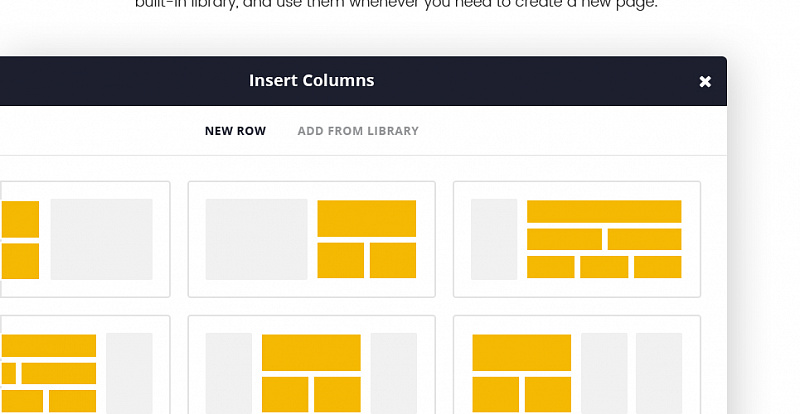This screenshot has width=800, height=414.
Task: Pick layout with yellow blocks left, large gray right
Action: [x=85, y=239]
